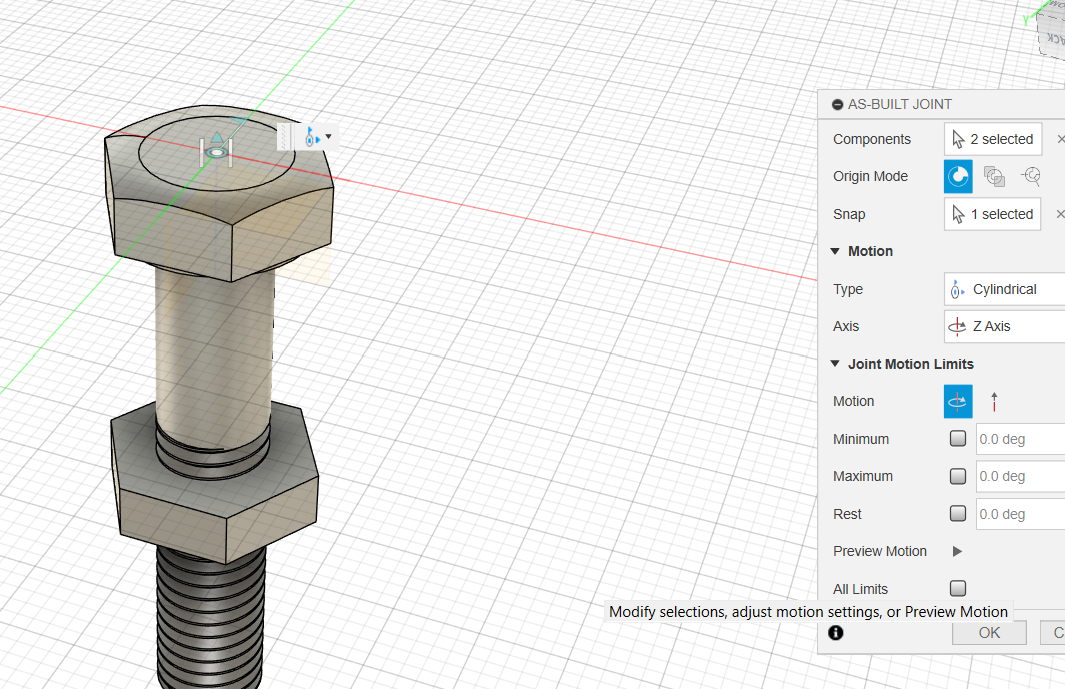Image resolution: width=1065 pixels, height=689 pixels.
Task: Switch to slide motion limits arrow icon
Action: click(x=994, y=401)
